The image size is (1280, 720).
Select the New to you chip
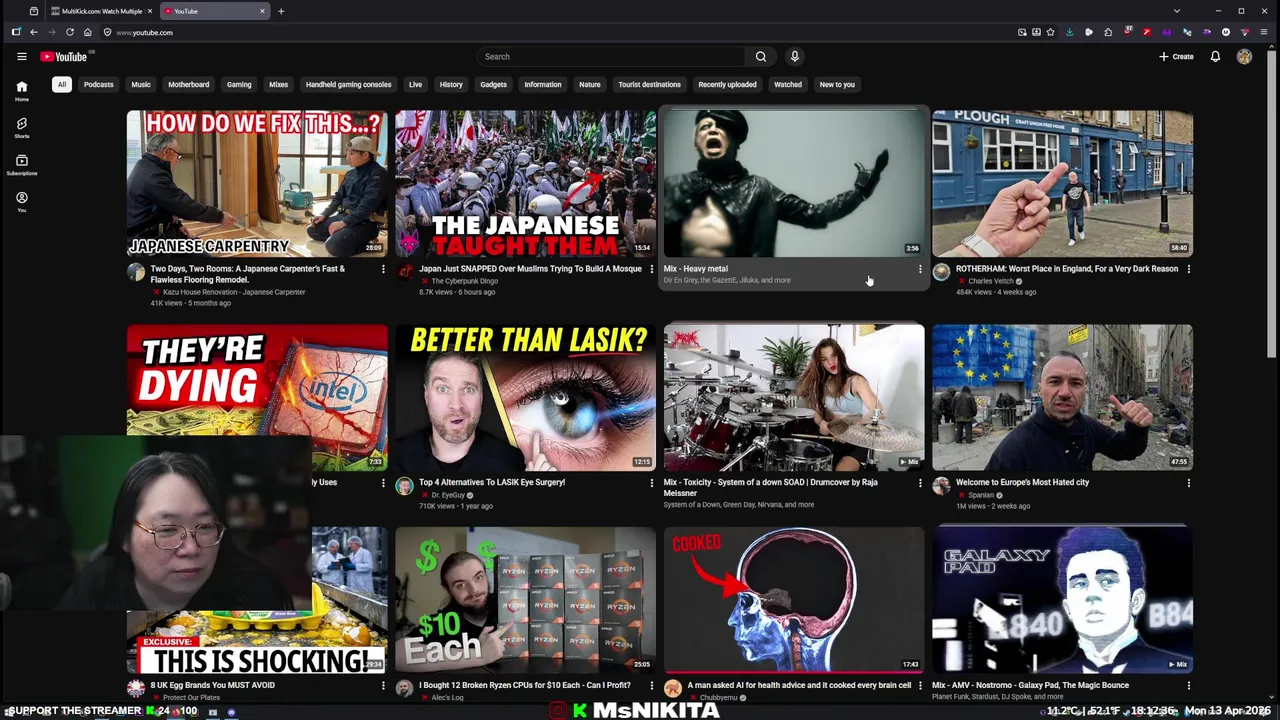coord(837,84)
